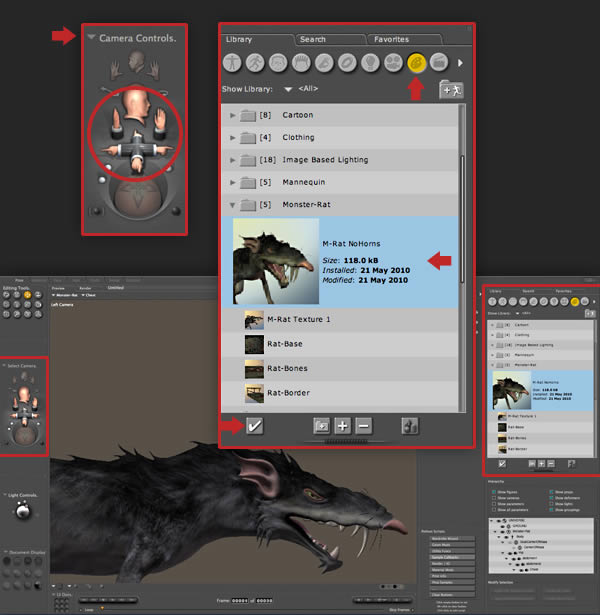600x615 pixels.
Task: Toggle the Show cameras checkbox
Action: coord(494,498)
